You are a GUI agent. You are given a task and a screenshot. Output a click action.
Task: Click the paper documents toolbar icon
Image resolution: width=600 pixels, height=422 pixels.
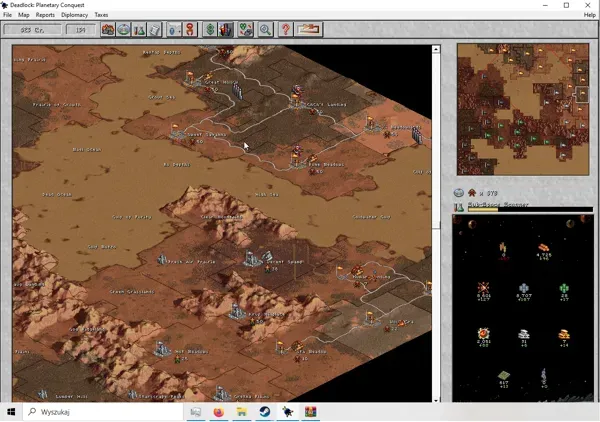click(155, 29)
